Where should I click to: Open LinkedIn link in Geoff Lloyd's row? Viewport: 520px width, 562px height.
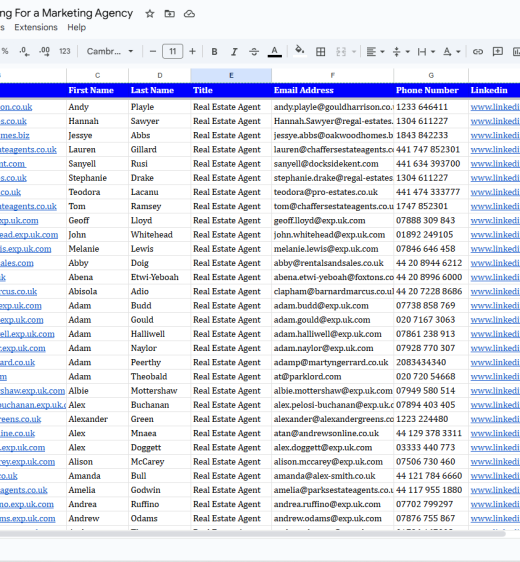495,220
